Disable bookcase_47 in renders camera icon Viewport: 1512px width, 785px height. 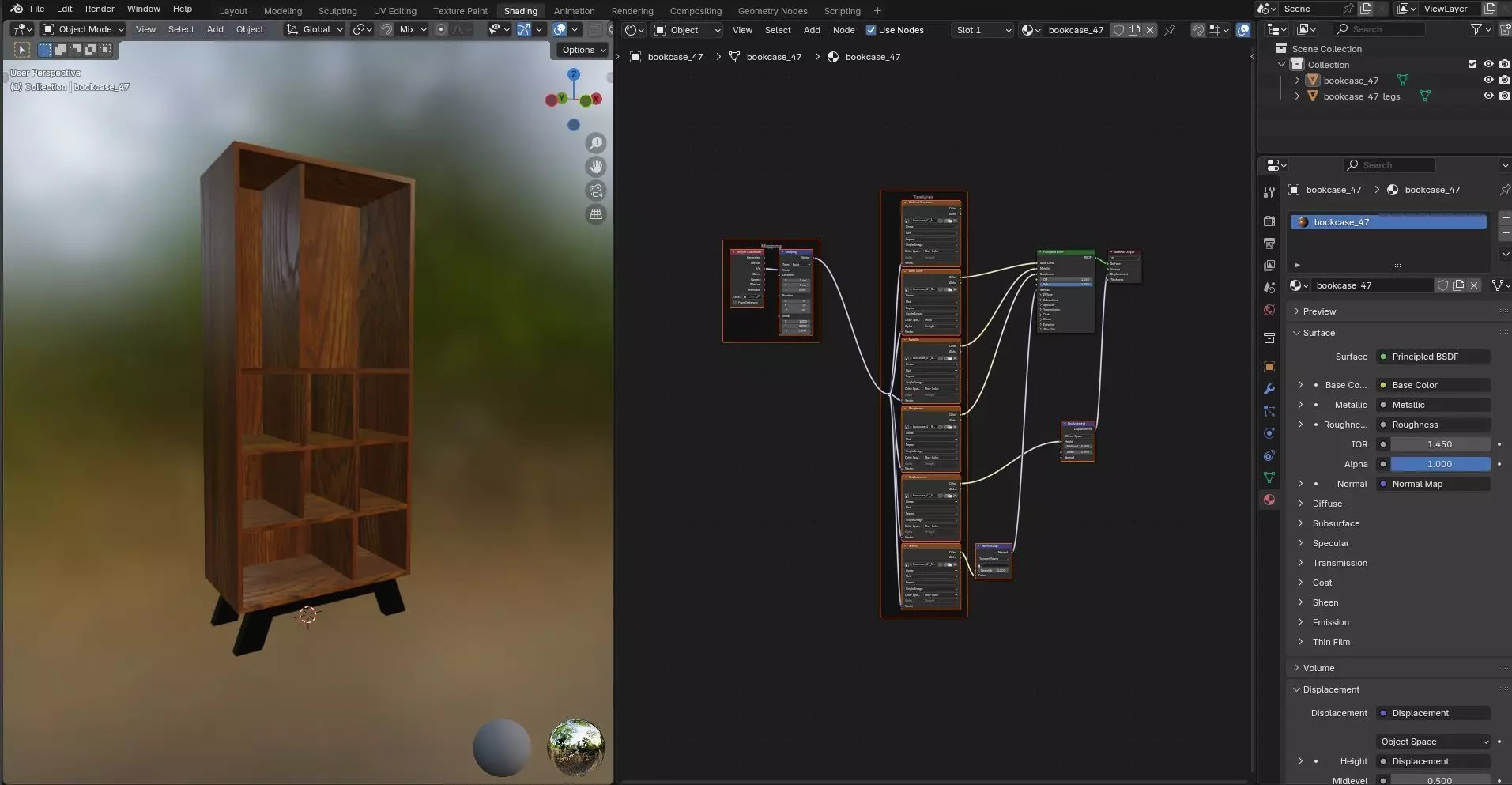click(1504, 80)
